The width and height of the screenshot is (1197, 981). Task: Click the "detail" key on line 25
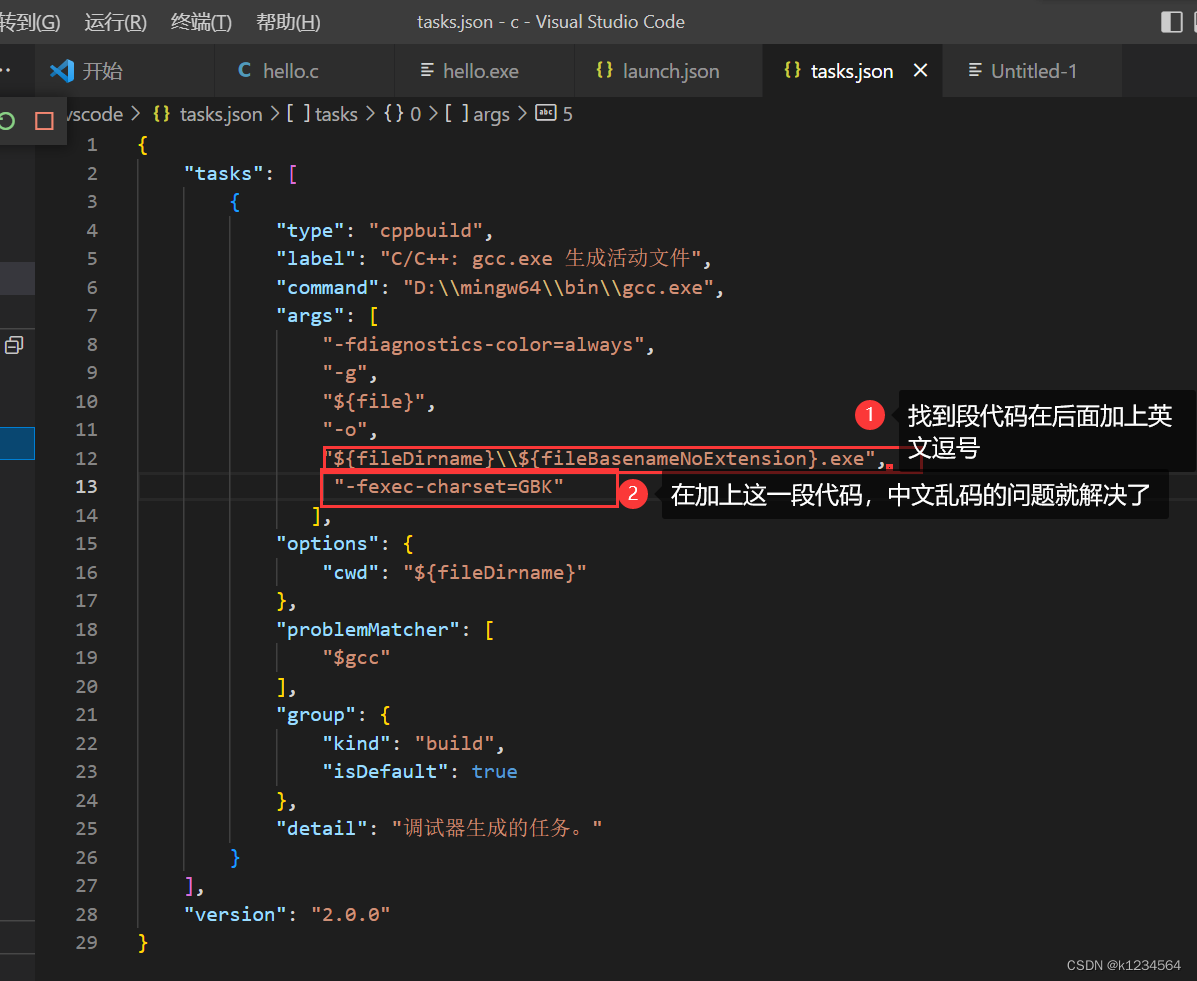pos(321,829)
